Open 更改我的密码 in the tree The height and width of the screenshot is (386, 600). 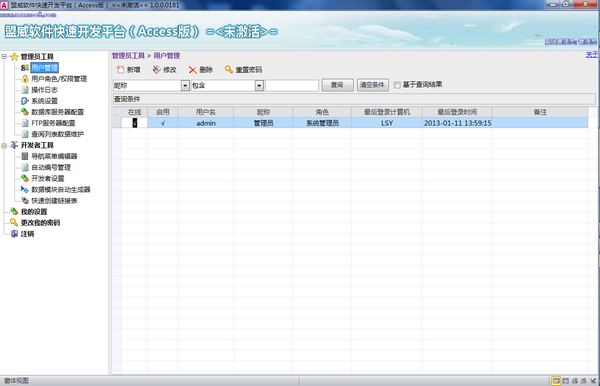[41, 222]
